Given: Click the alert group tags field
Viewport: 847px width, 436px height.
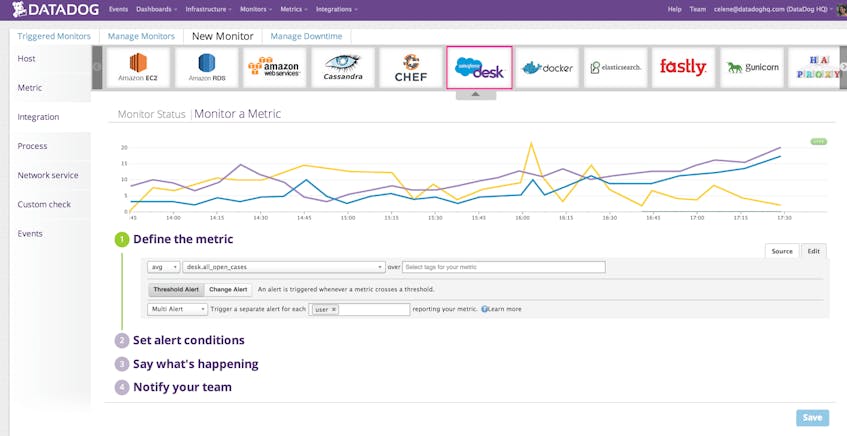Looking at the screenshot, I should [359, 309].
